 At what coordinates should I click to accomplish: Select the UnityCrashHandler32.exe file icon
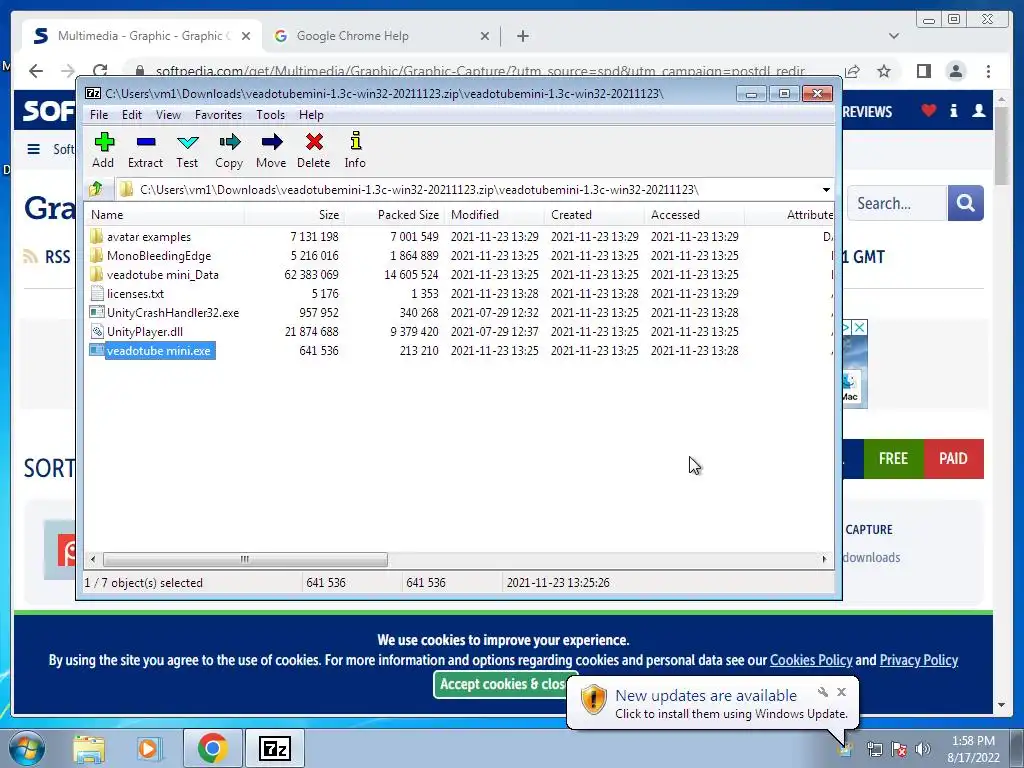coord(97,312)
